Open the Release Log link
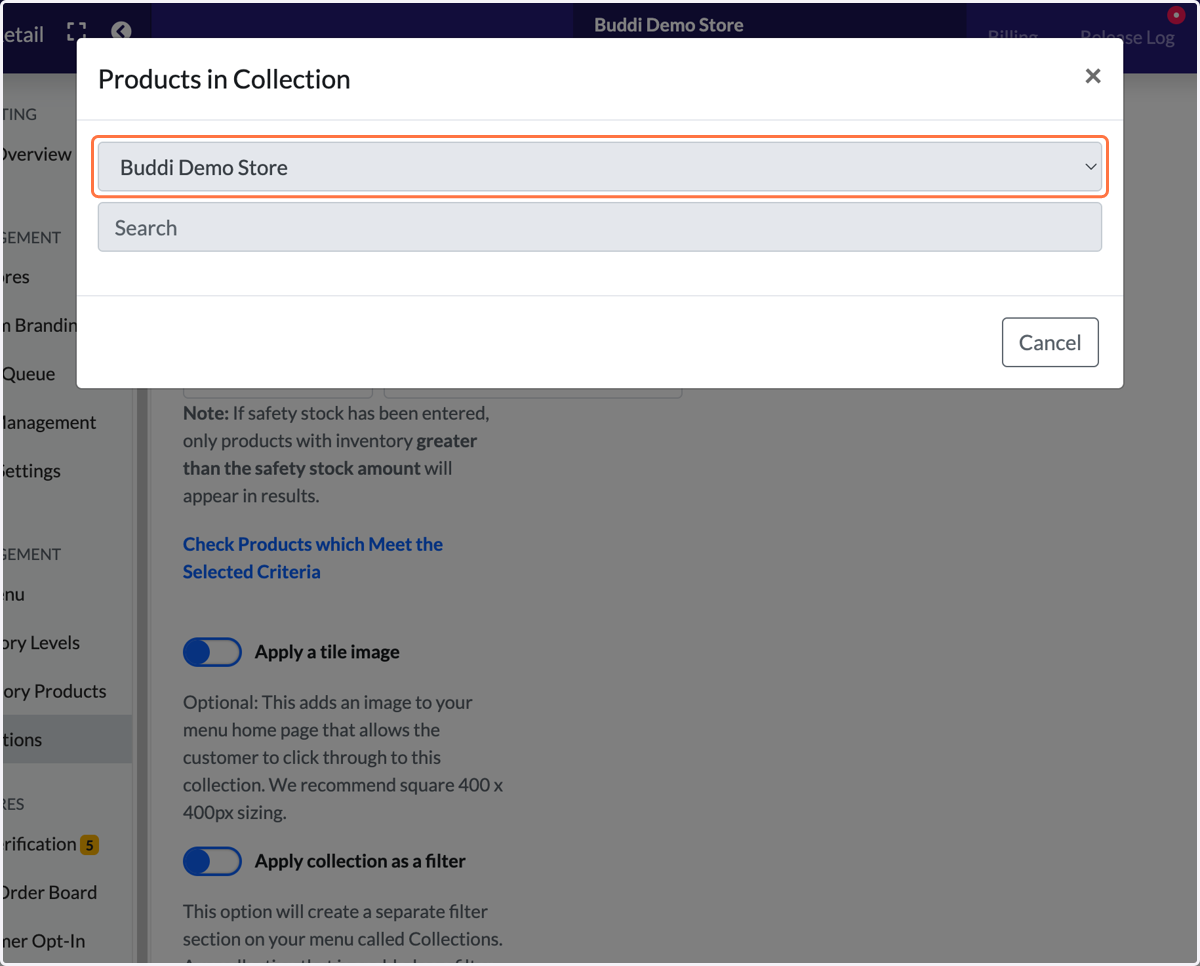Screen dimensions: 1200x966 point(1127,37)
